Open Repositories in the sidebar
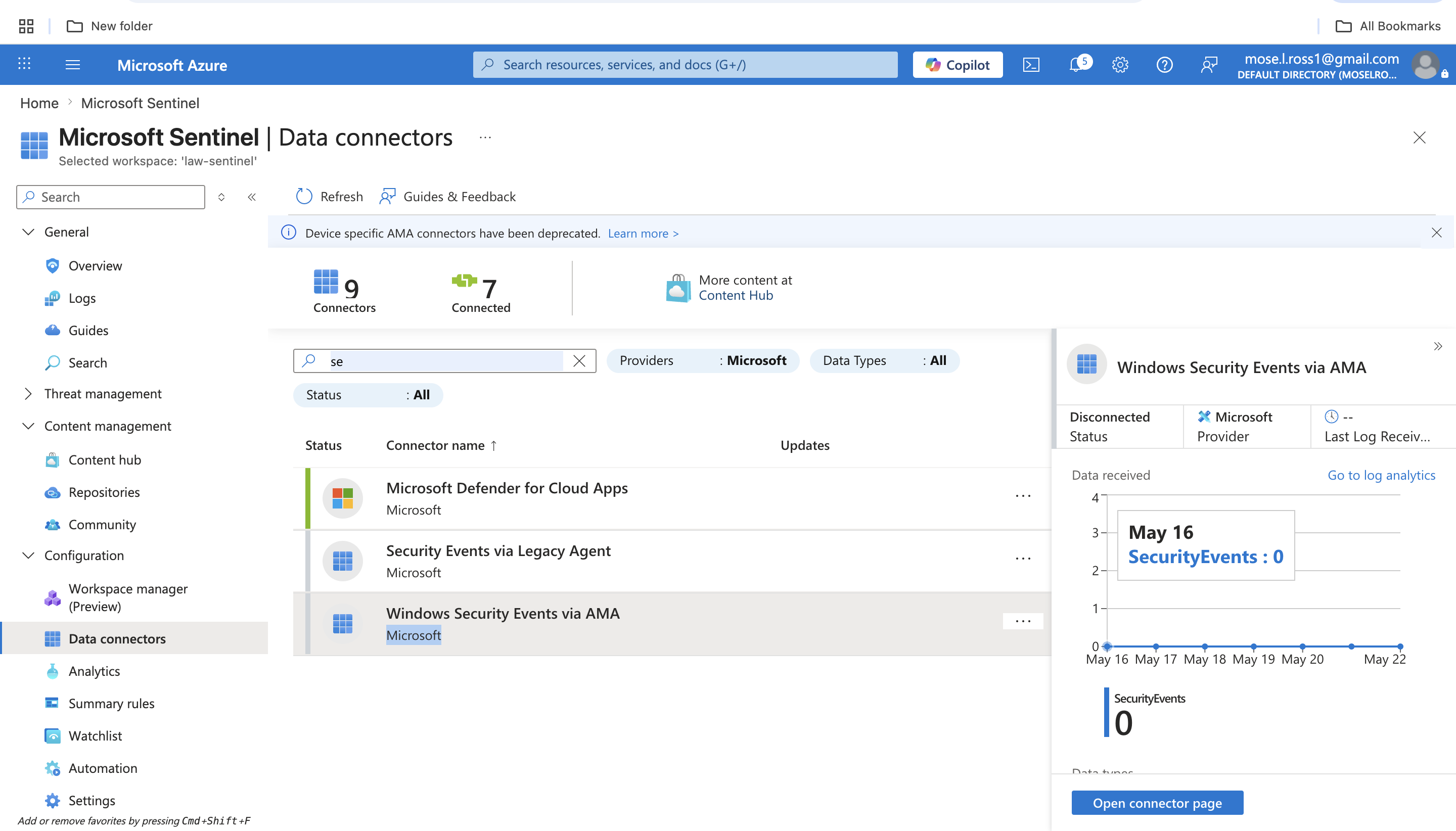 [x=104, y=492]
